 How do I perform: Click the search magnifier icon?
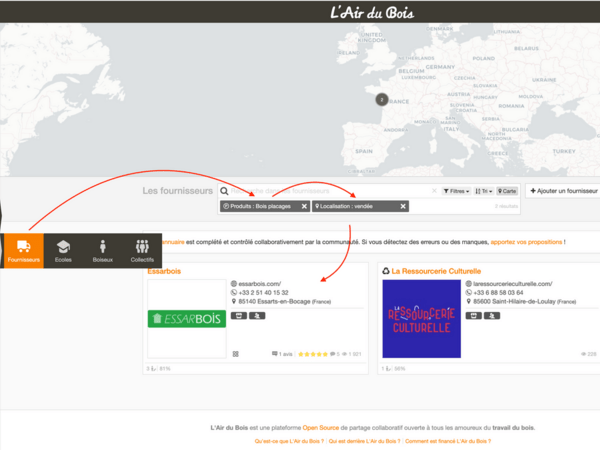click(x=225, y=190)
